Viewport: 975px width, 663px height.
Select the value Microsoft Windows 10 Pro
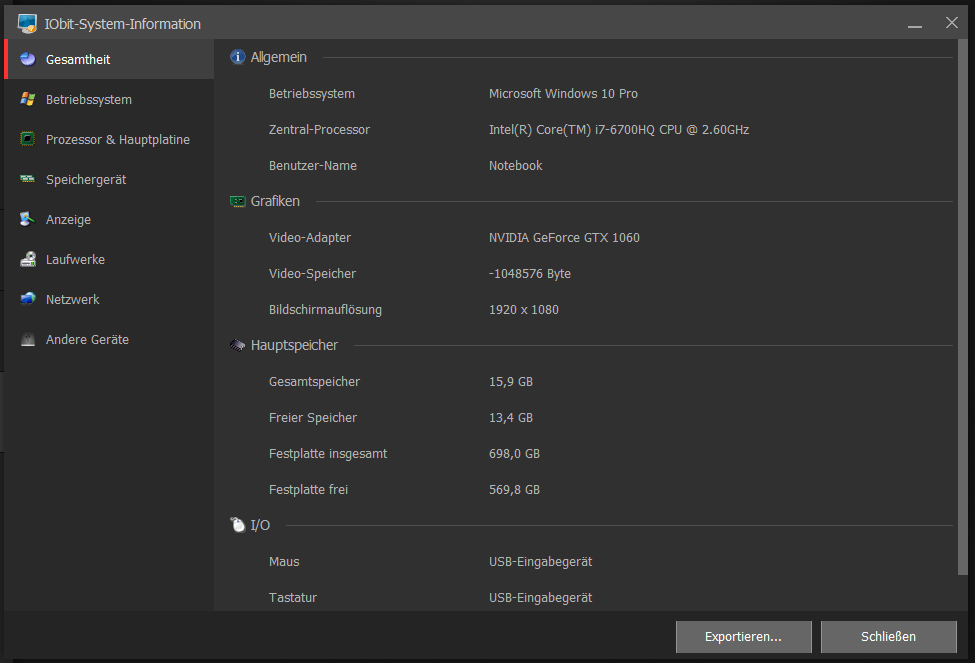point(563,93)
